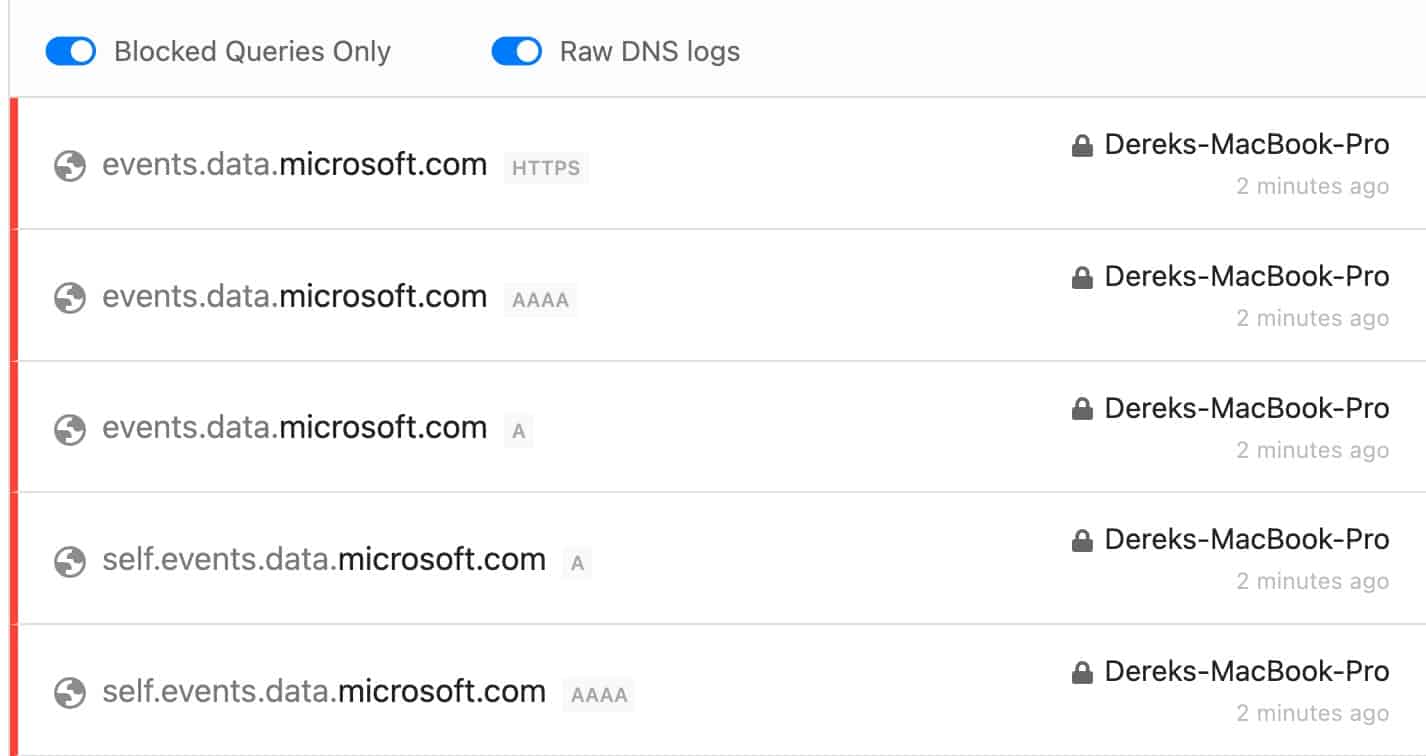Viewport: 1426px width, 756px height.
Task: Click globe icon on self.events.data A record row
Action: (70, 561)
